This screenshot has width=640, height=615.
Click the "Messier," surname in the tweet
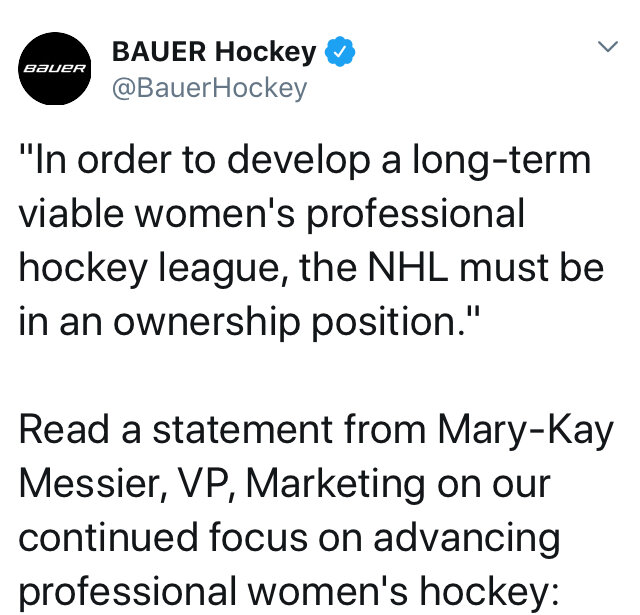pyautogui.click(x=93, y=484)
